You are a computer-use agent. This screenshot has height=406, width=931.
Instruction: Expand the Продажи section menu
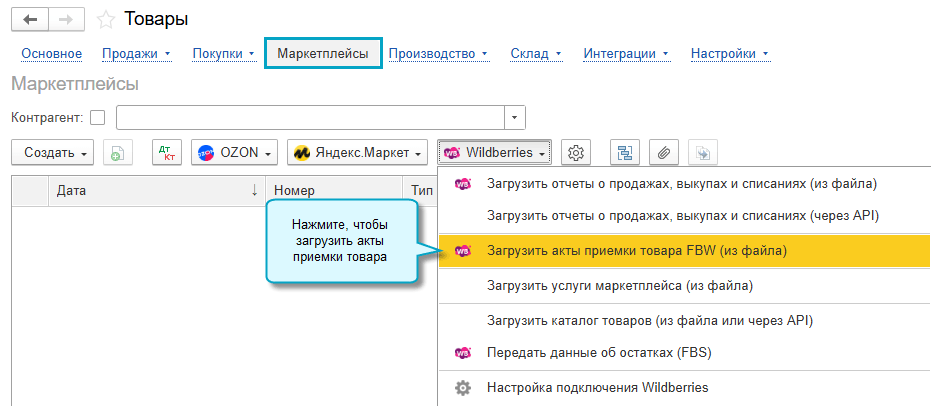[136, 53]
